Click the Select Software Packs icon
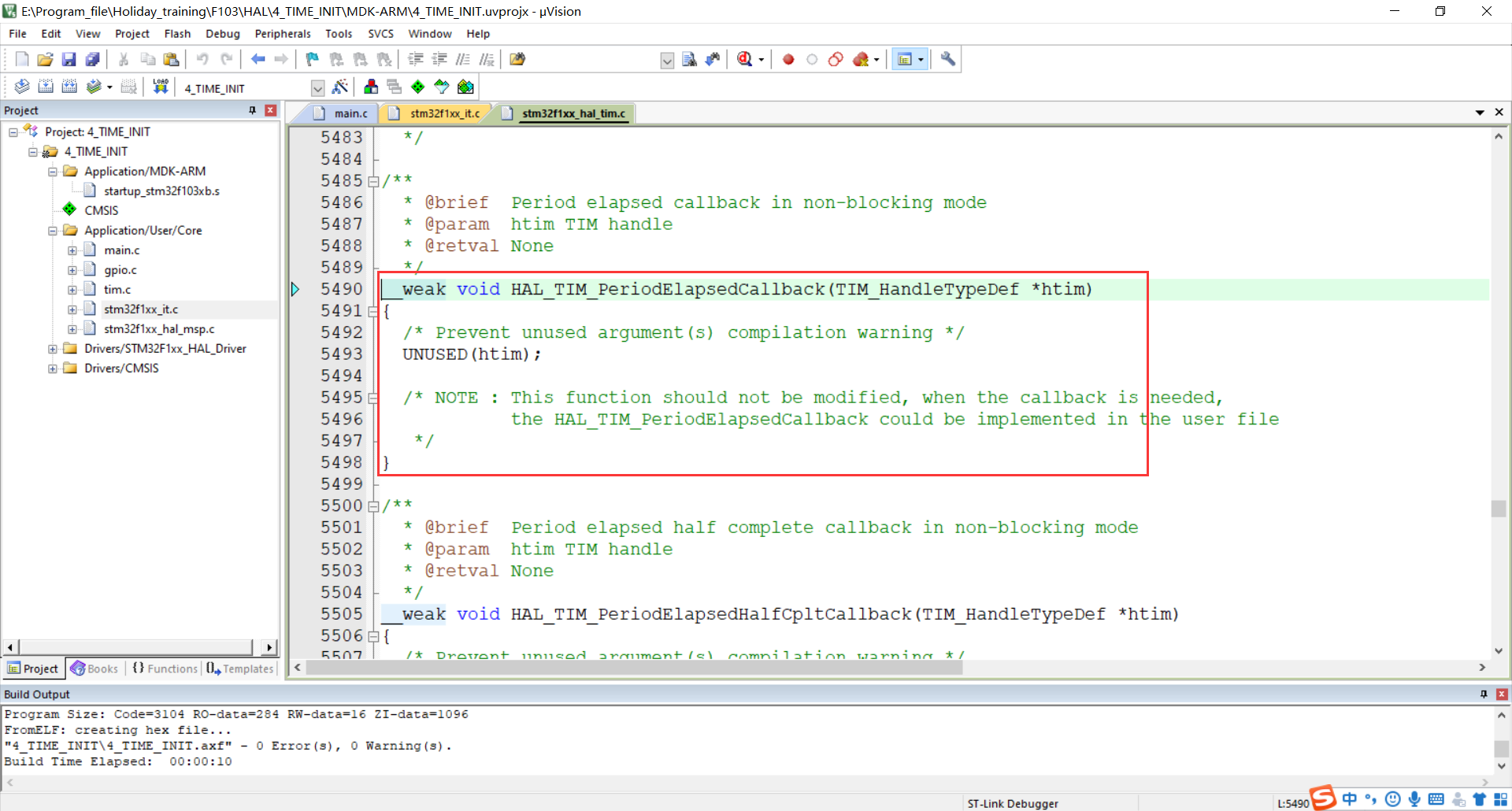 pyautogui.click(x=442, y=87)
